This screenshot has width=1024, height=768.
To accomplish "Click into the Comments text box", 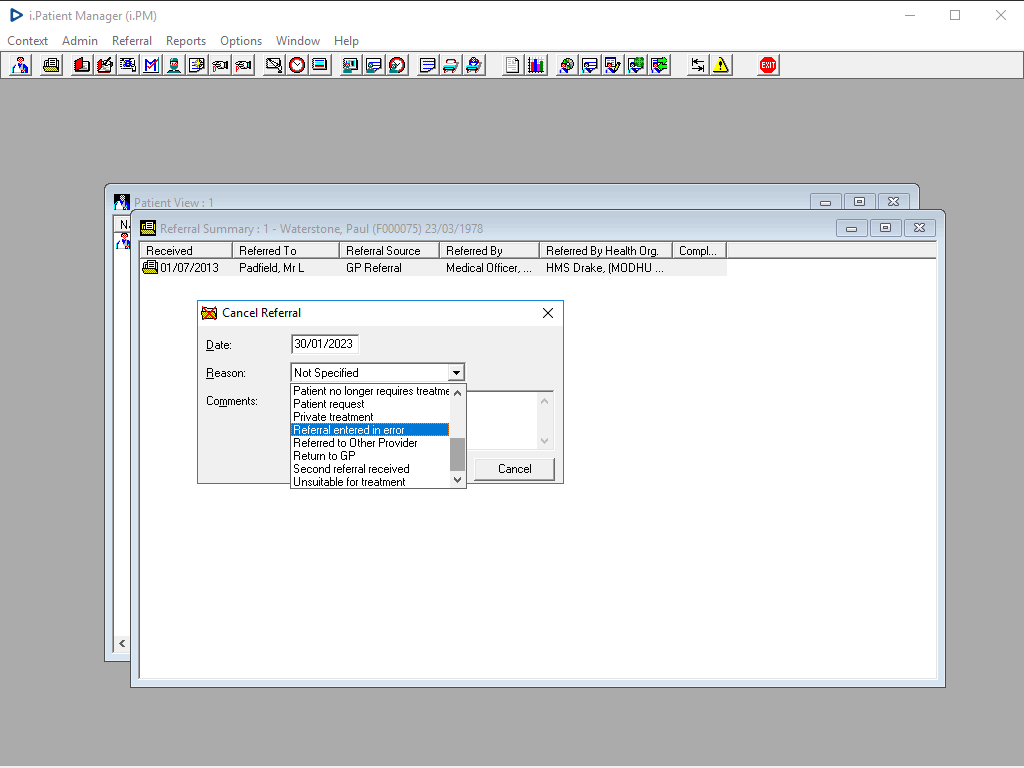I will tap(501, 420).
